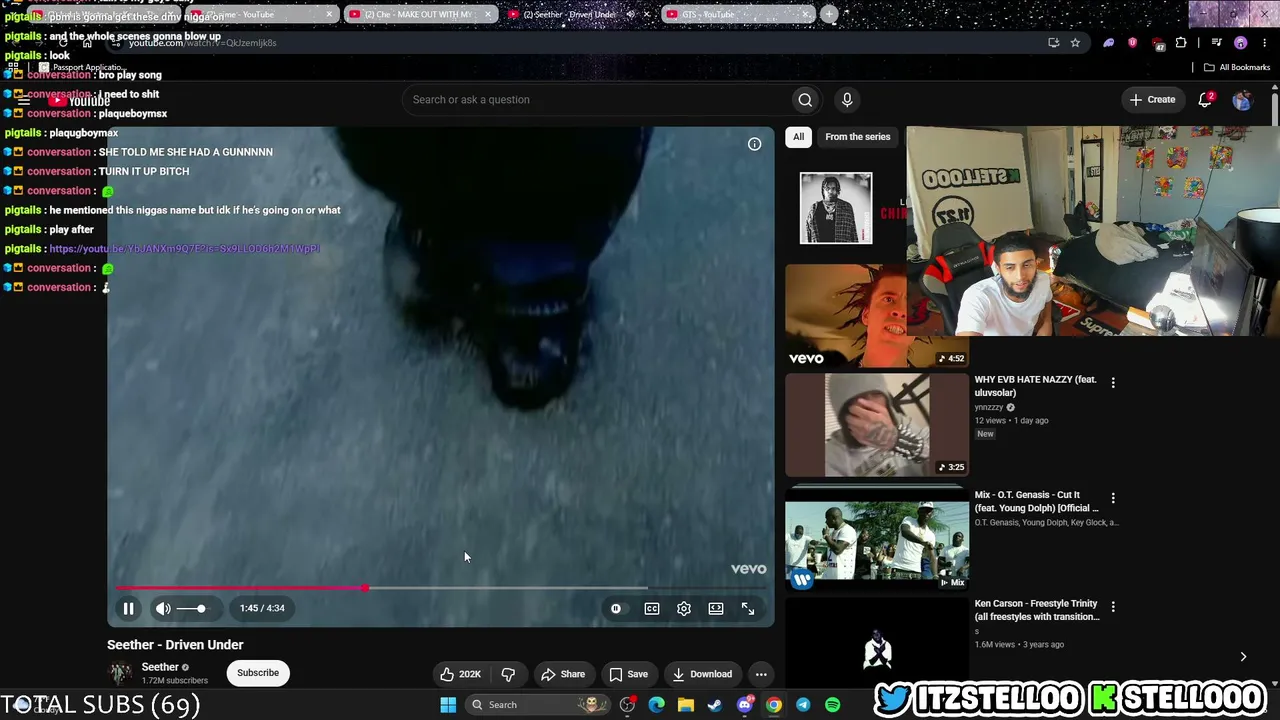This screenshot has width=1280, height=720.
Task: Open options for O.T. Genasis mix
Action: click(1113, 497)
